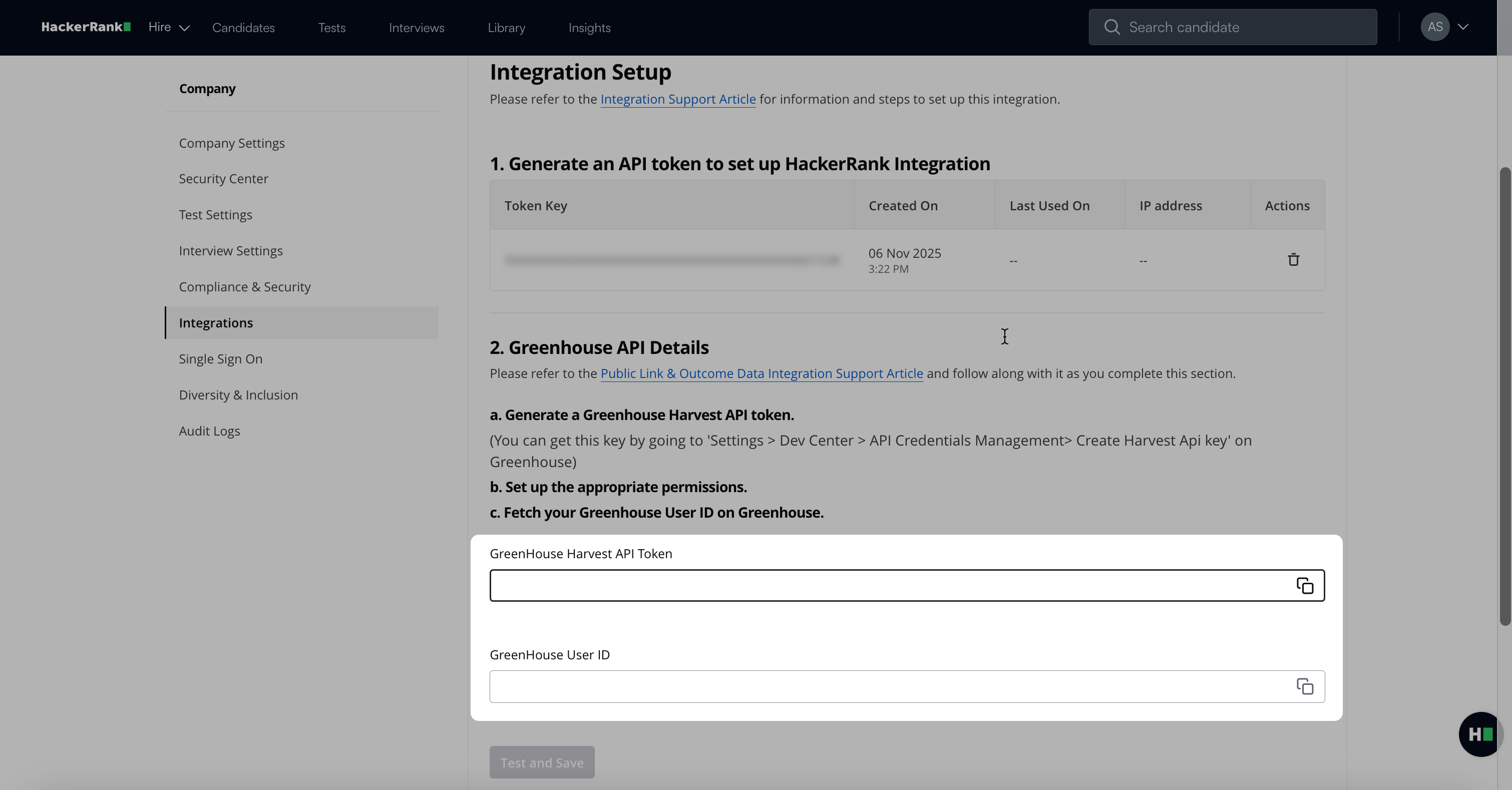This screenshot has width=1512, height=790.
Task: Go to the Candidates tab
Action: click(243, 28)
